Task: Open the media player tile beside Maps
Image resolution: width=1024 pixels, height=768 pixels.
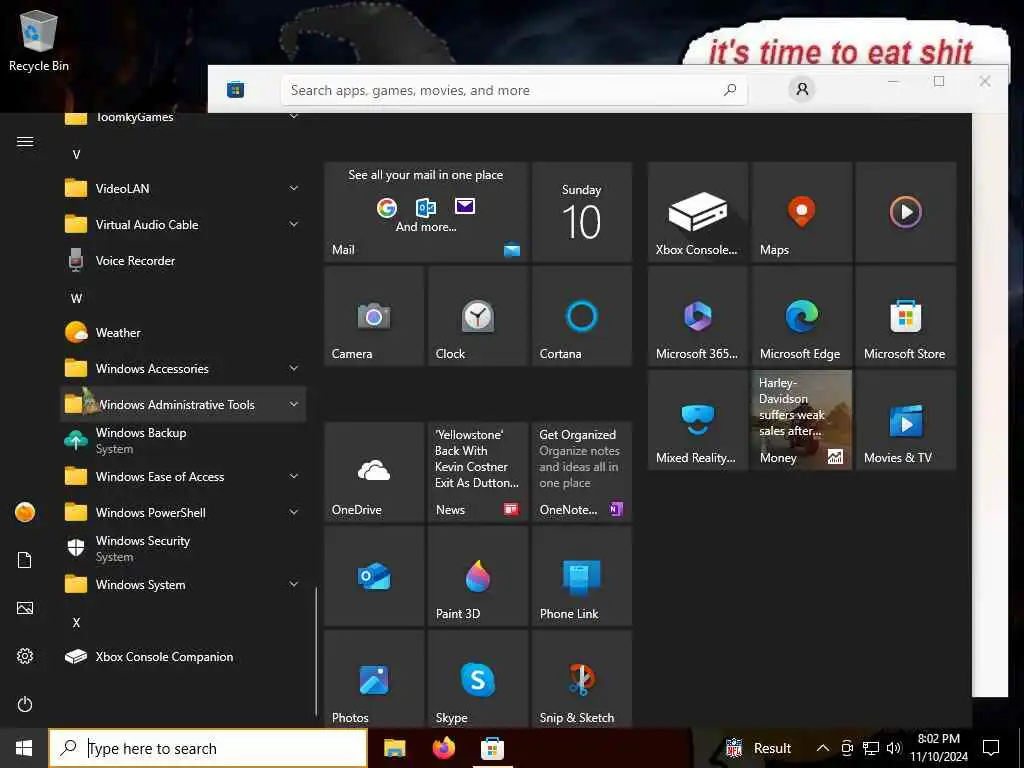Action: [905, 212]
